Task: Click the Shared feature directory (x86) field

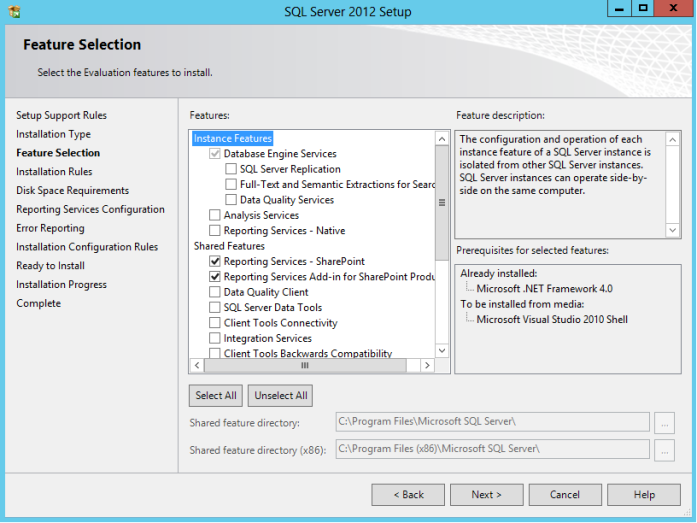Action: (x=493, y=449)
